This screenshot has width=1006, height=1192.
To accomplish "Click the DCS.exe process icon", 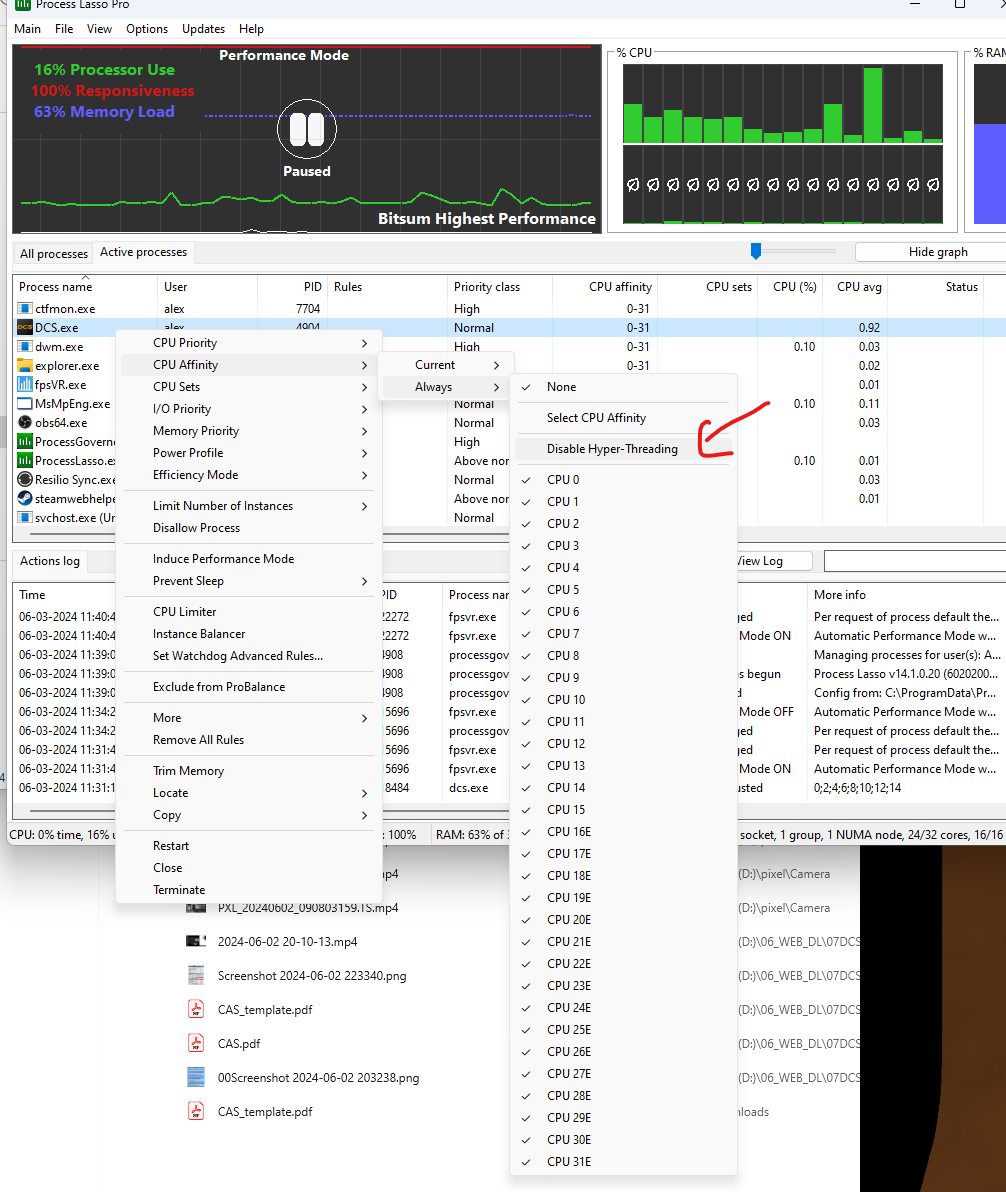I will (x=24, y=328).
